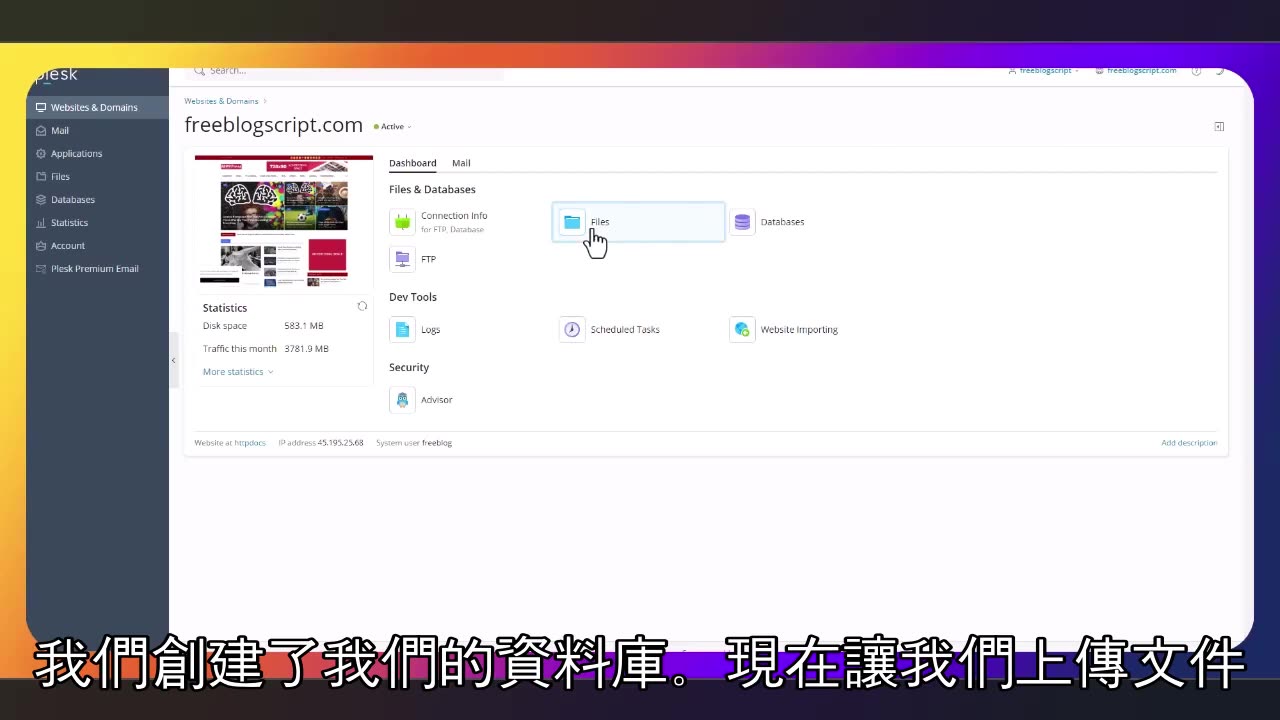Image resolution: width=1280 pixels, height=720 pixels.
Task: Expand the Active status dropdown
Action: pos(393,127)
